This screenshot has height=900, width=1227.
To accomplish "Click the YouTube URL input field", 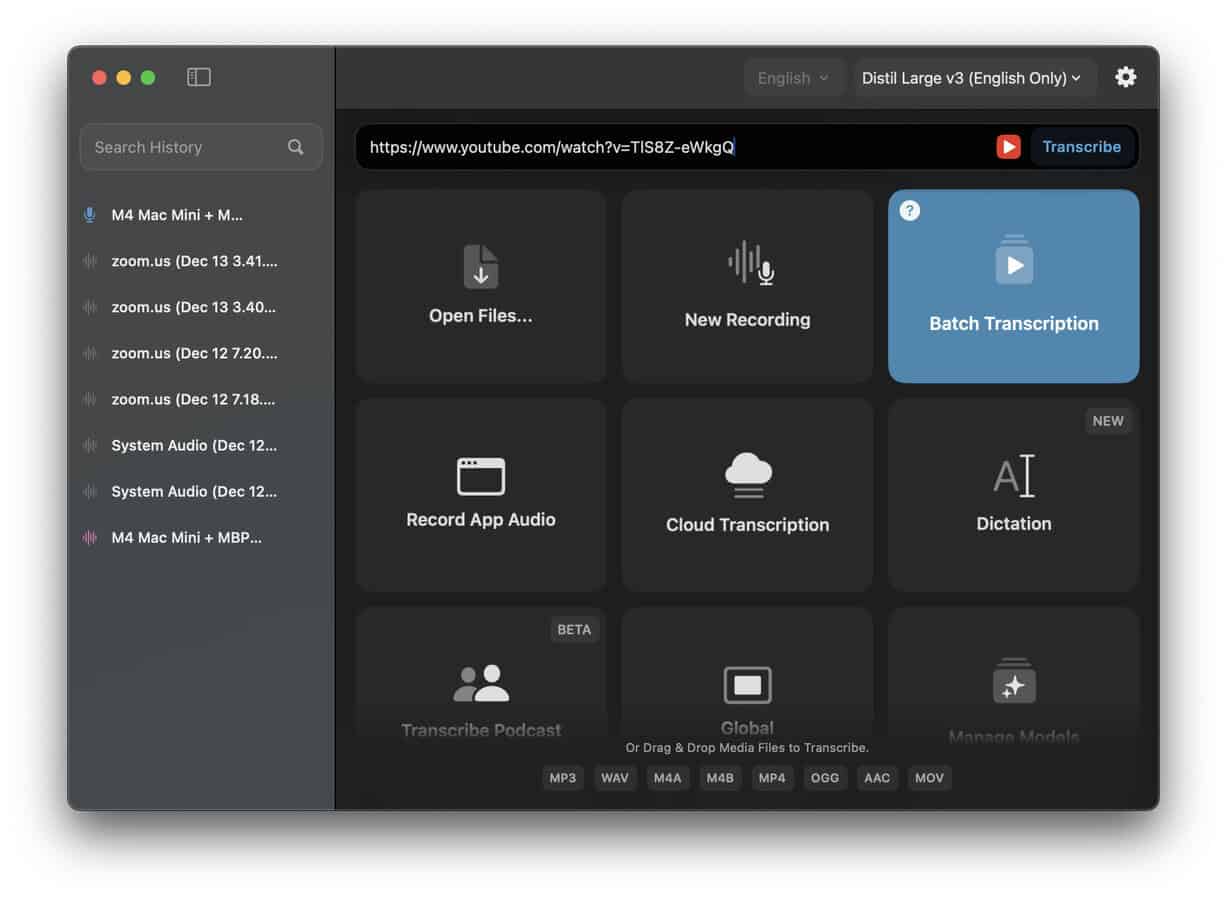I will click(670, 147).
